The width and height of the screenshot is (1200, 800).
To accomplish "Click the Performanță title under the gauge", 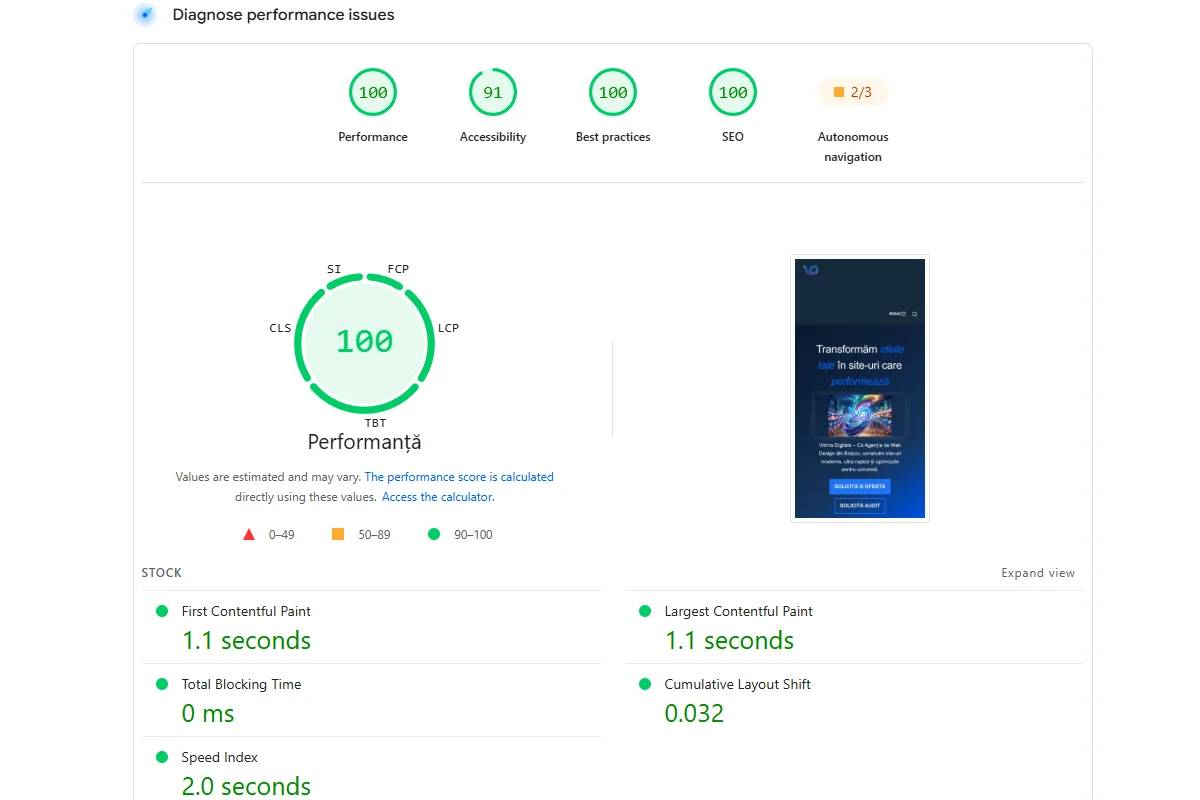I will [365, 442].
